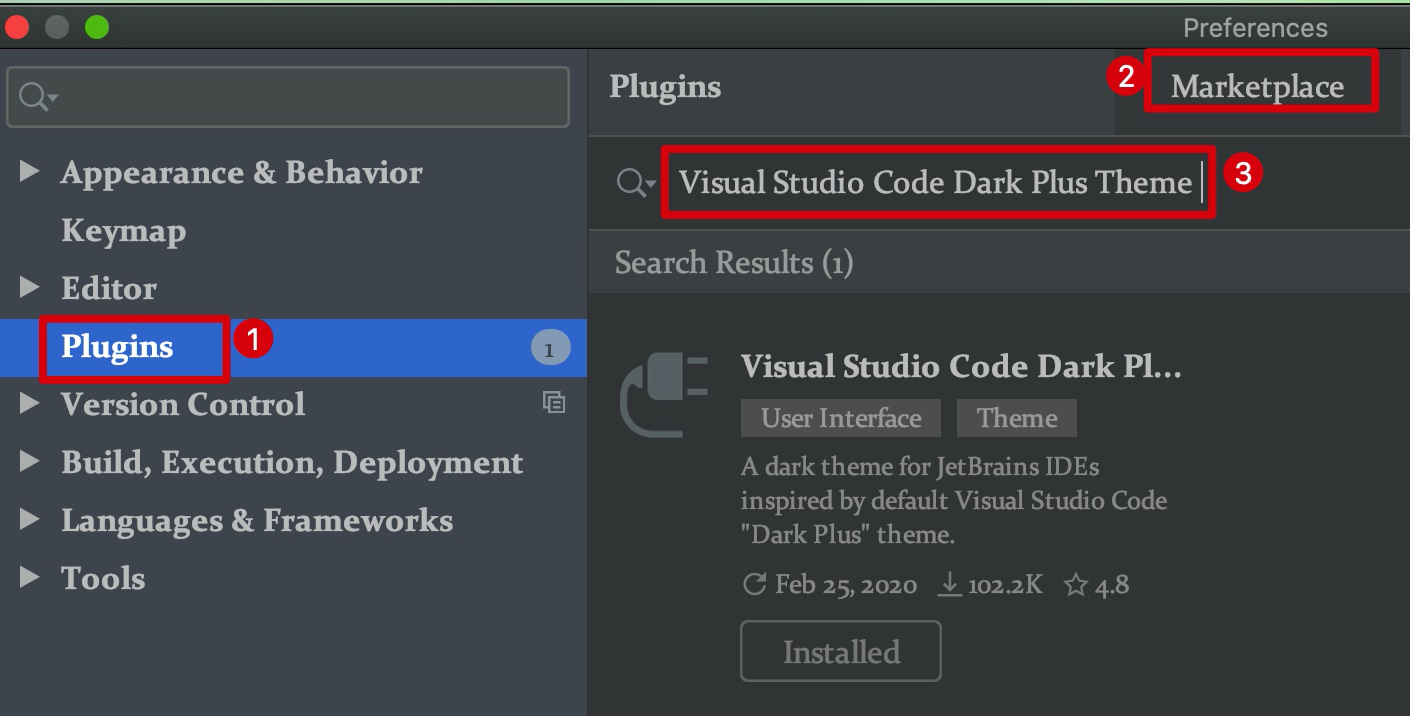Viewport: 1410px width, 716px height.
Task: Click the Feb 25, 2020 date
Action: (846, 585)
